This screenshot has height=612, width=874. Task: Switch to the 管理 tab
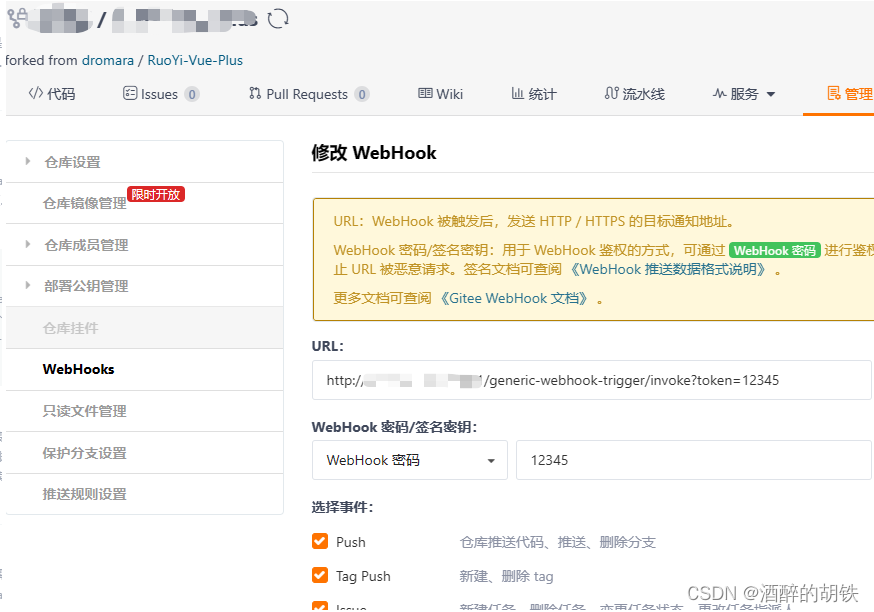click(x=851, y=93)
